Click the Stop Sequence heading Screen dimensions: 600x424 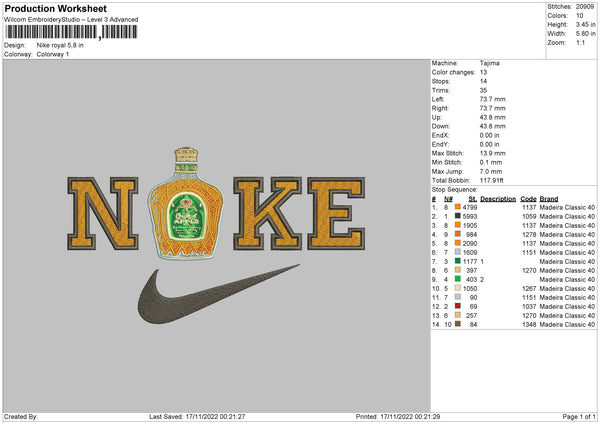coord(454,187)
